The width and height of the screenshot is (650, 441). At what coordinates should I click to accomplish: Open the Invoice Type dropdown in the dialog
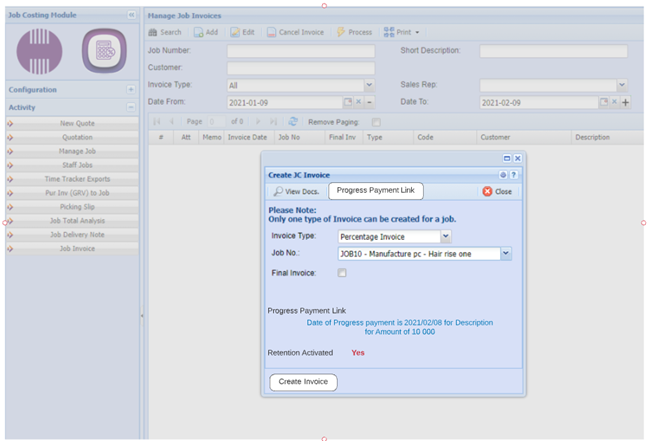pos(445,237)
